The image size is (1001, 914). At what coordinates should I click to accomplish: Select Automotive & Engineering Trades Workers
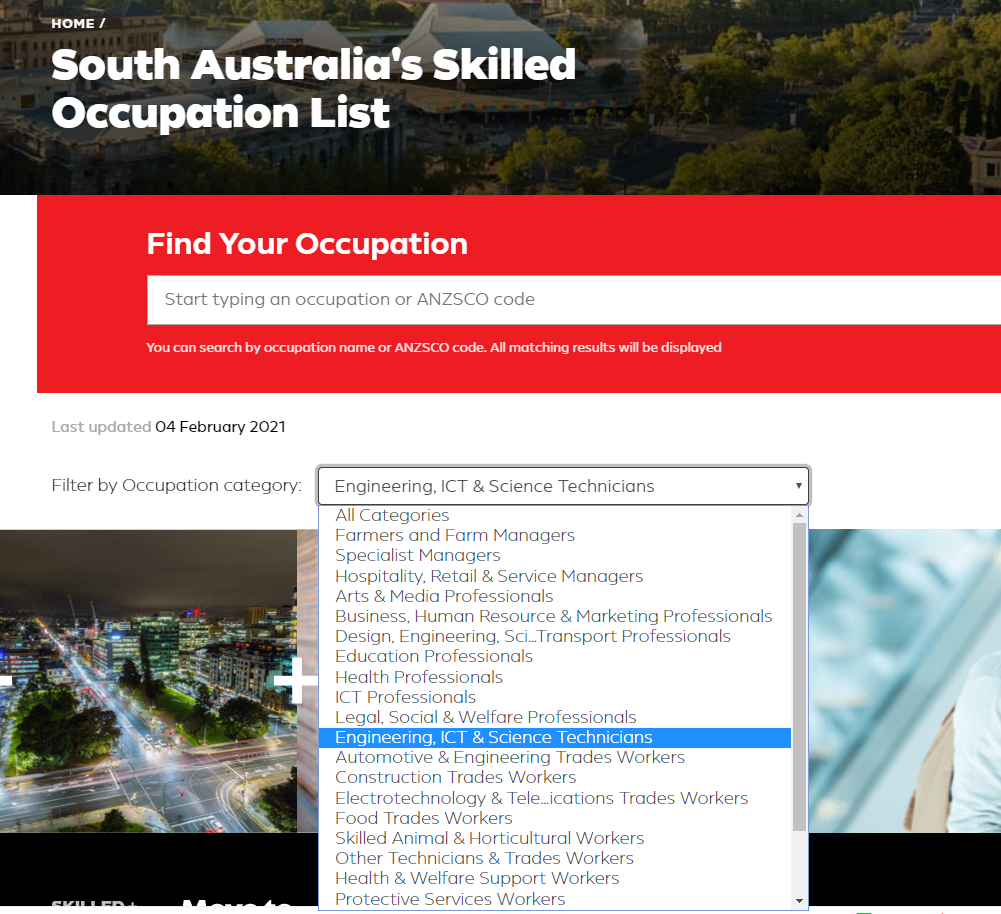click(510, 758)
